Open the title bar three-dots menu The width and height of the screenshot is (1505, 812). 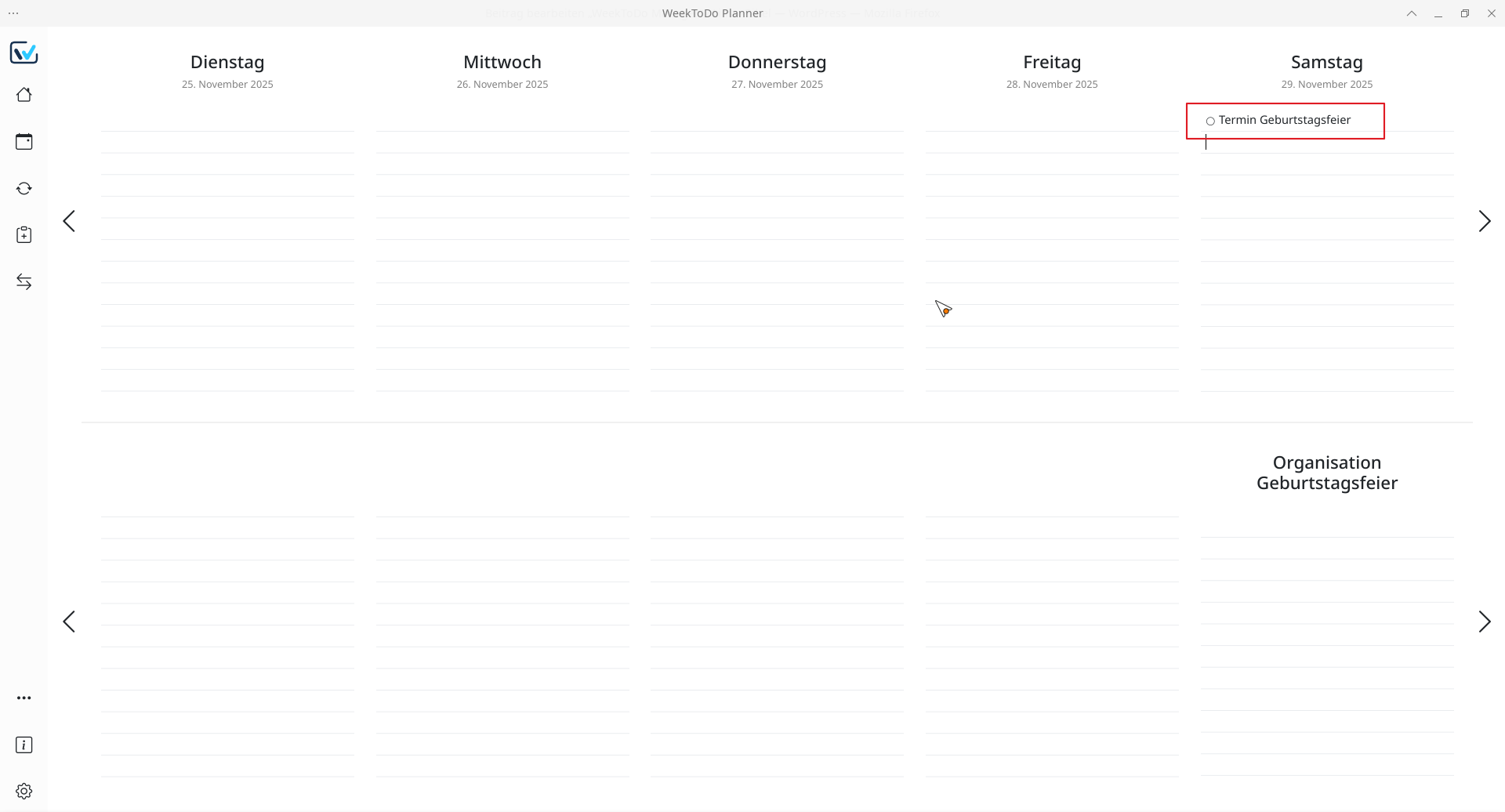[x=13, y=13]
